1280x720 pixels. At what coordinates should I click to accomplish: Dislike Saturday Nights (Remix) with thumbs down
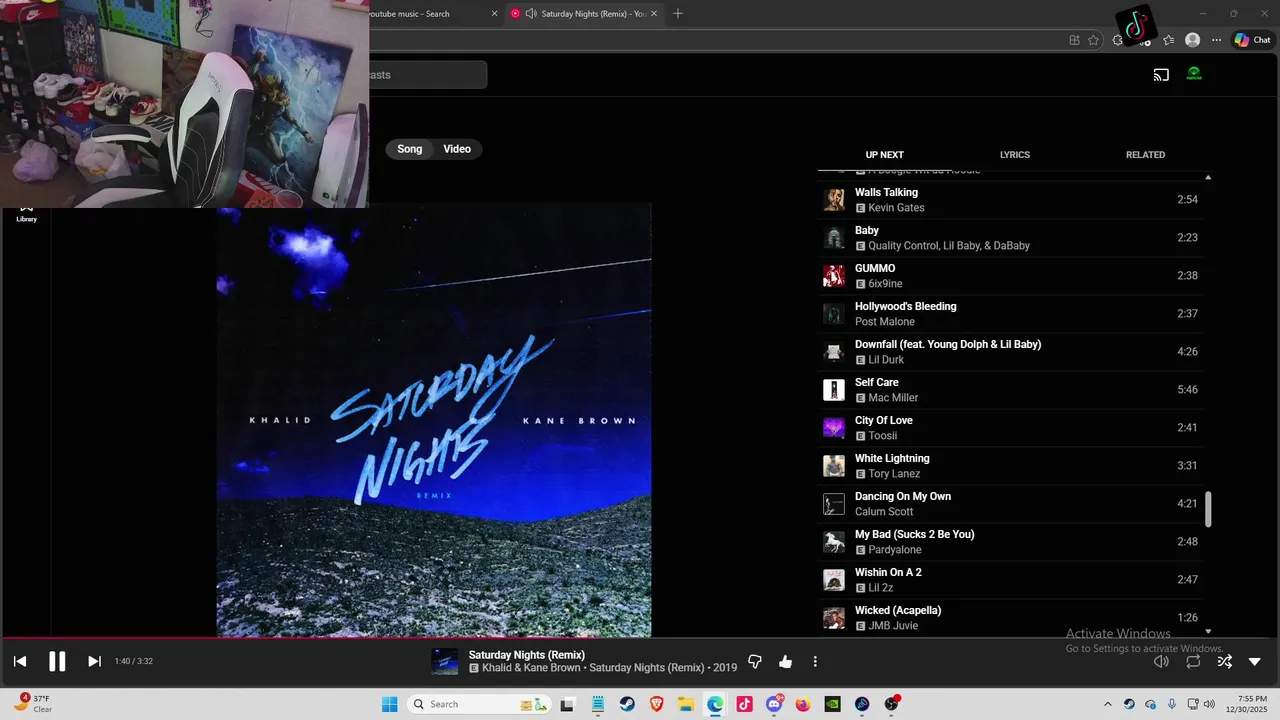(x=755, y=661)
